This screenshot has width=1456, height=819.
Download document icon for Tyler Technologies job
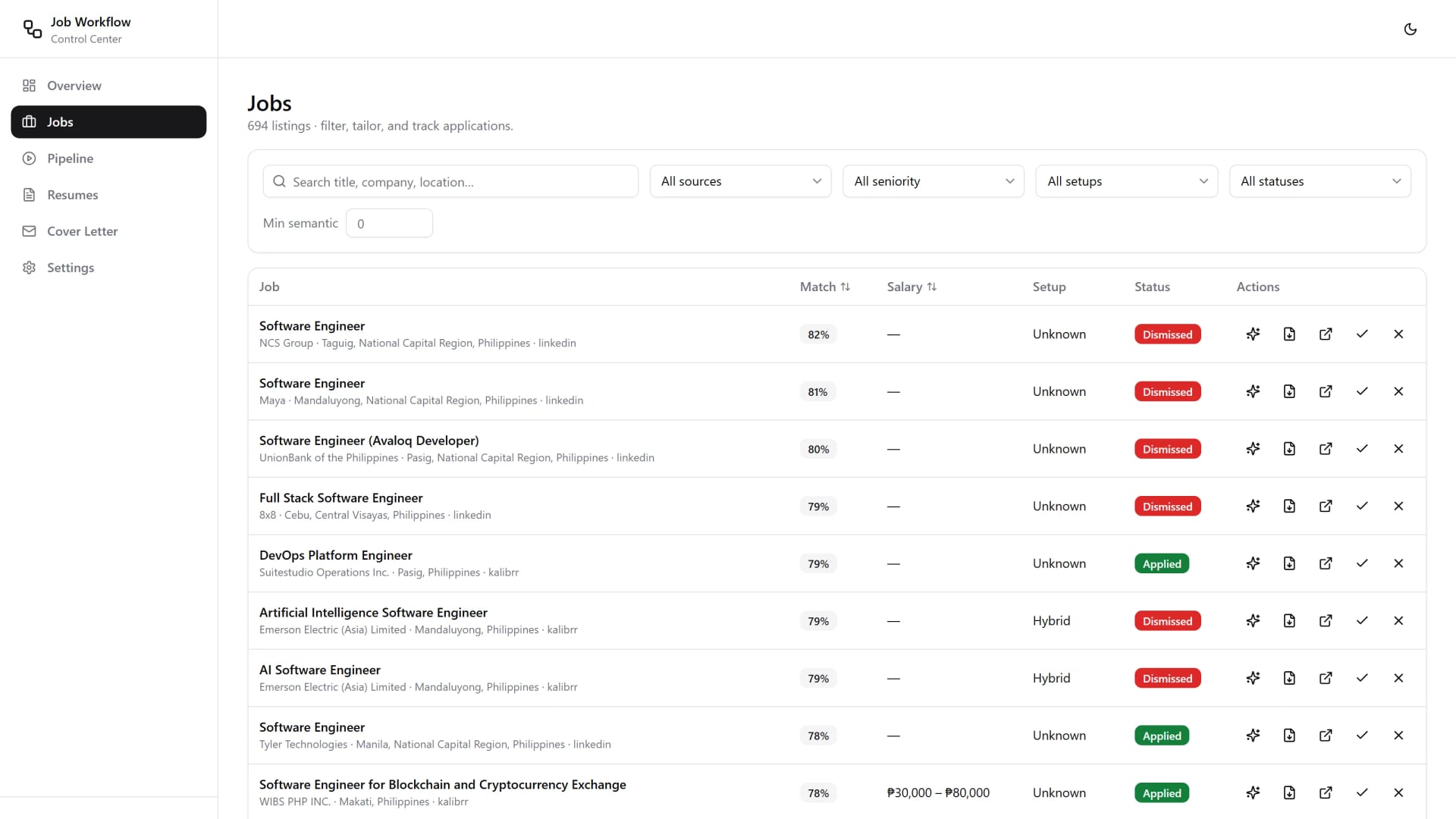point(1289,736)
